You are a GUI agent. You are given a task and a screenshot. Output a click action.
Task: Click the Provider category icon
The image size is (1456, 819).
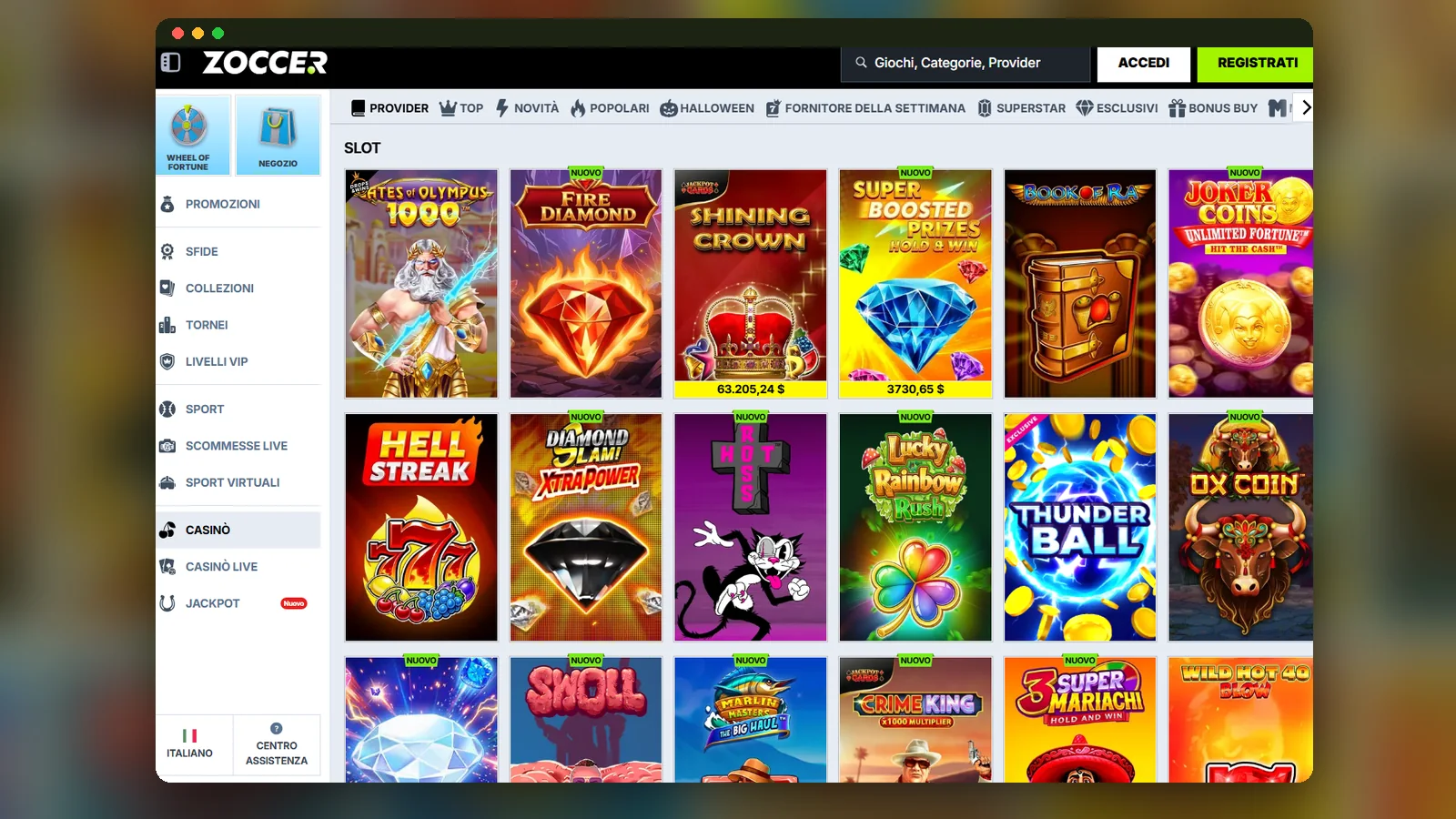tap(358, 108)
